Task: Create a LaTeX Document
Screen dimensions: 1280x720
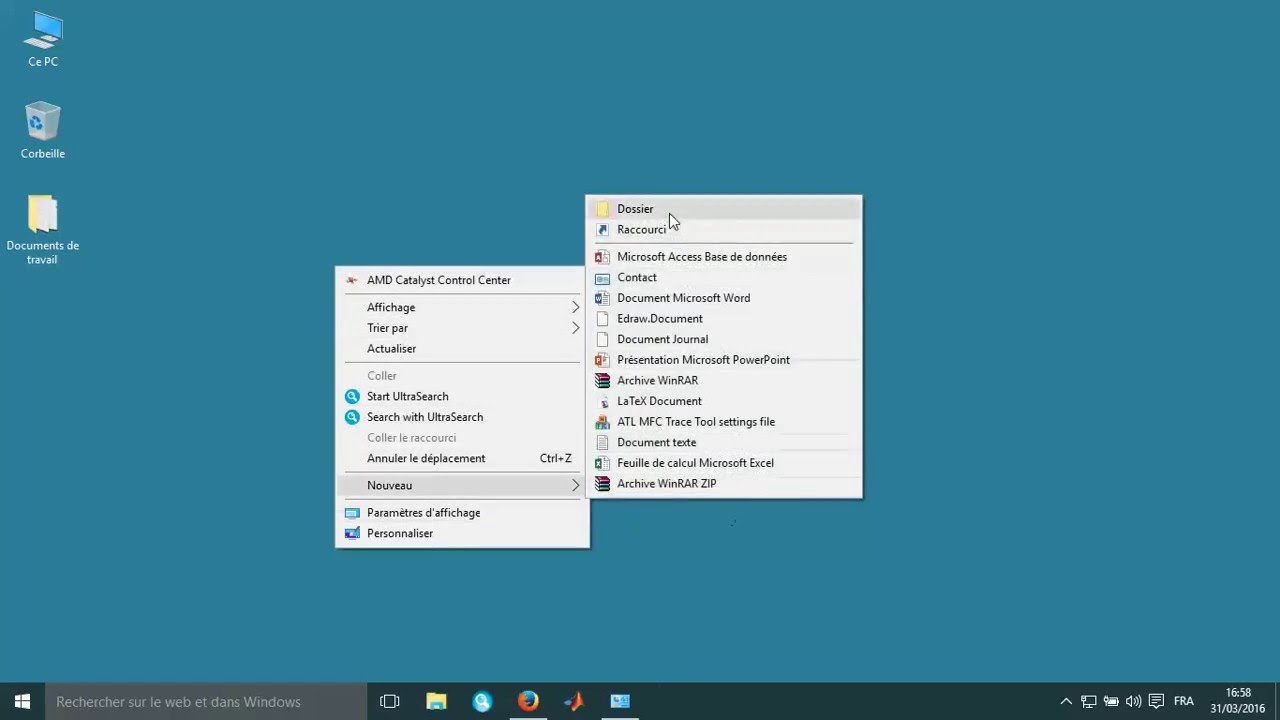Action: point(723,401)
